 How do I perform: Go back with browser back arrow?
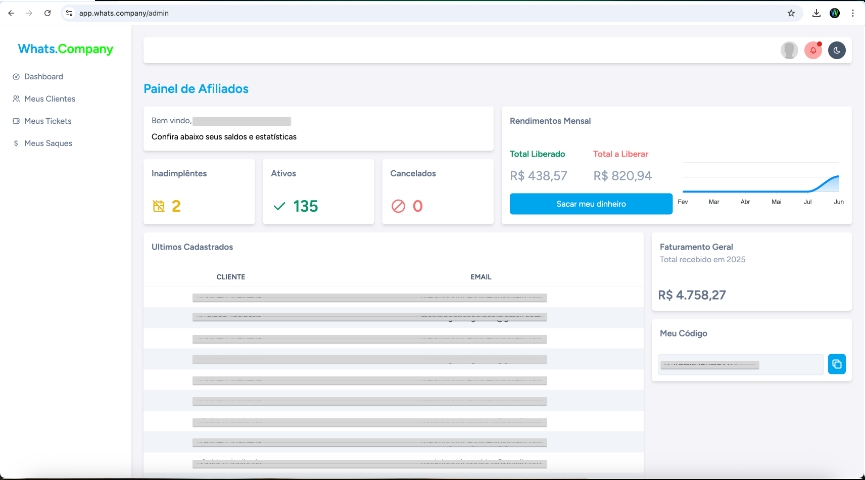pyautogui.click(x=11, y=13)
